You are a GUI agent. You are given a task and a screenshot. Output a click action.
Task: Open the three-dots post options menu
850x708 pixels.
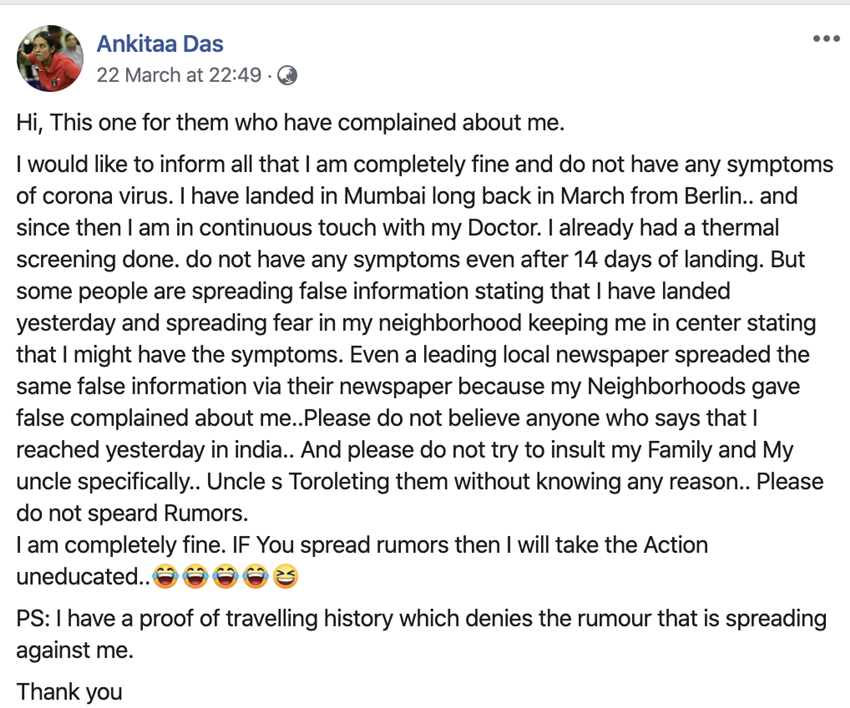coord(826,40)
